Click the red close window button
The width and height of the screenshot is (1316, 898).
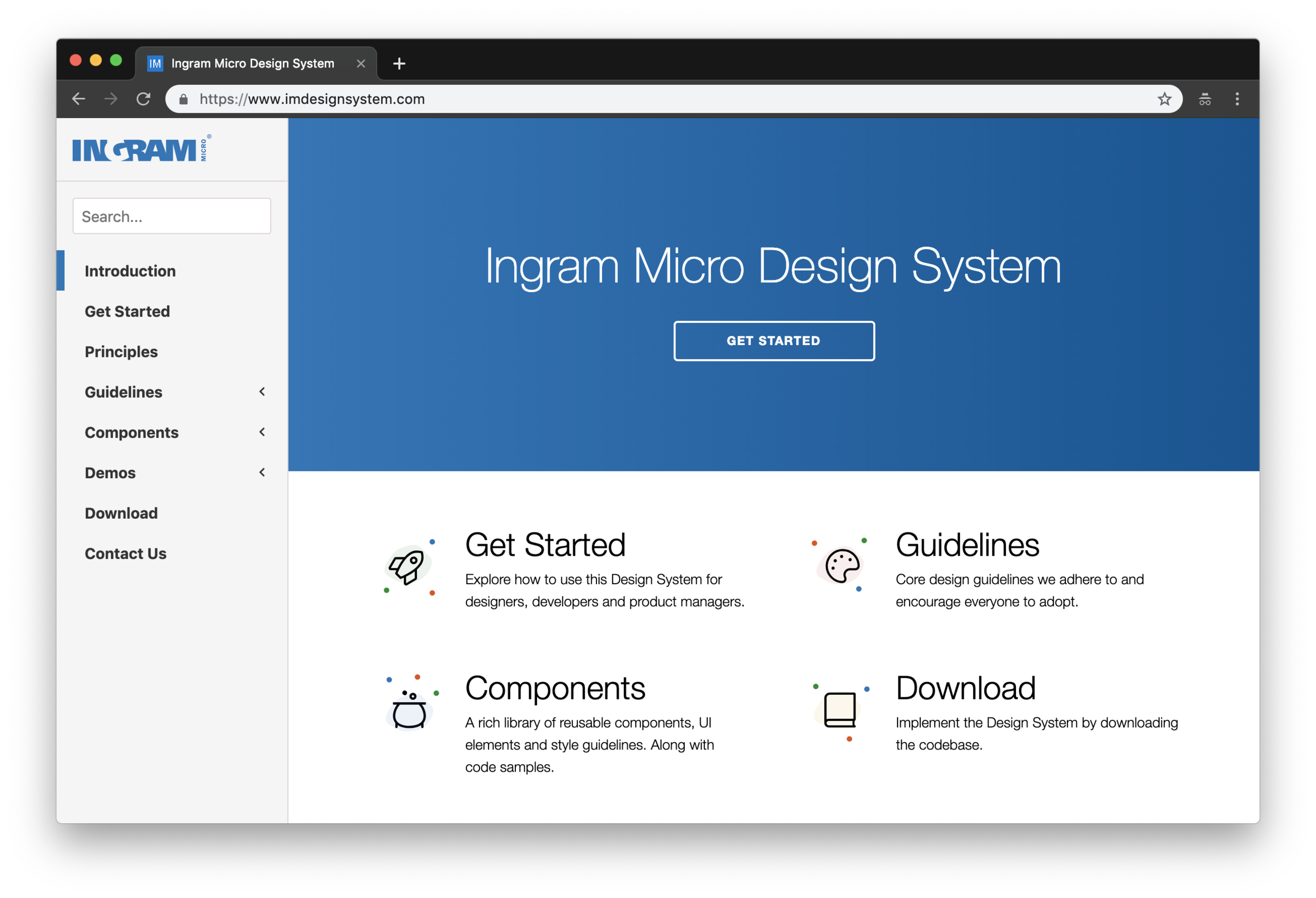tap(75, 60)
